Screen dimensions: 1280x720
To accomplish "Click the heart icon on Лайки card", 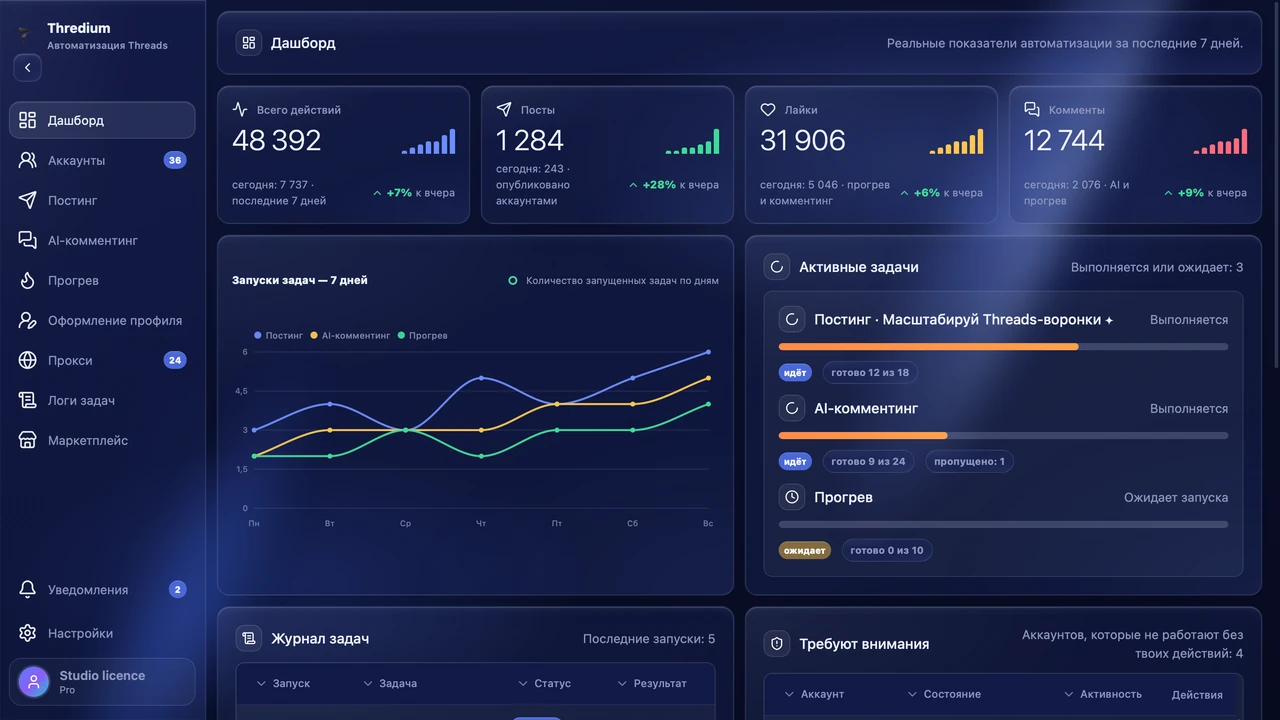I will (x=768, y=110).
